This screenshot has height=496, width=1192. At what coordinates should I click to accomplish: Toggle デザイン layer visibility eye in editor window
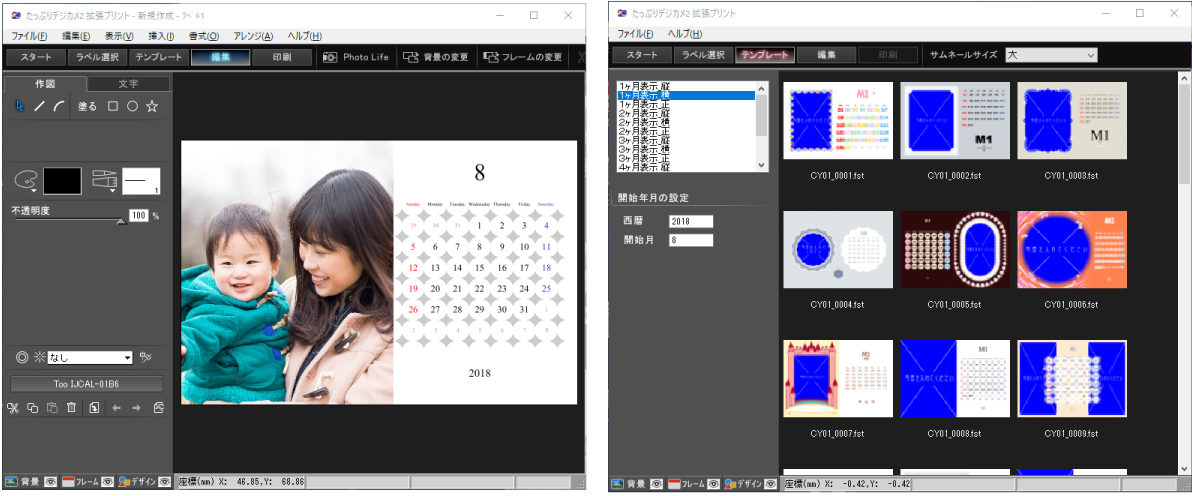tap(164, 482)
